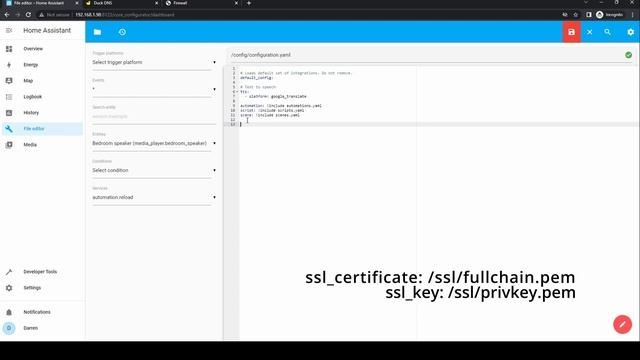The width and height of the screenshot is (640, 360).
Task: Place cursor on line 13 of editor
Action: [438, 124]
